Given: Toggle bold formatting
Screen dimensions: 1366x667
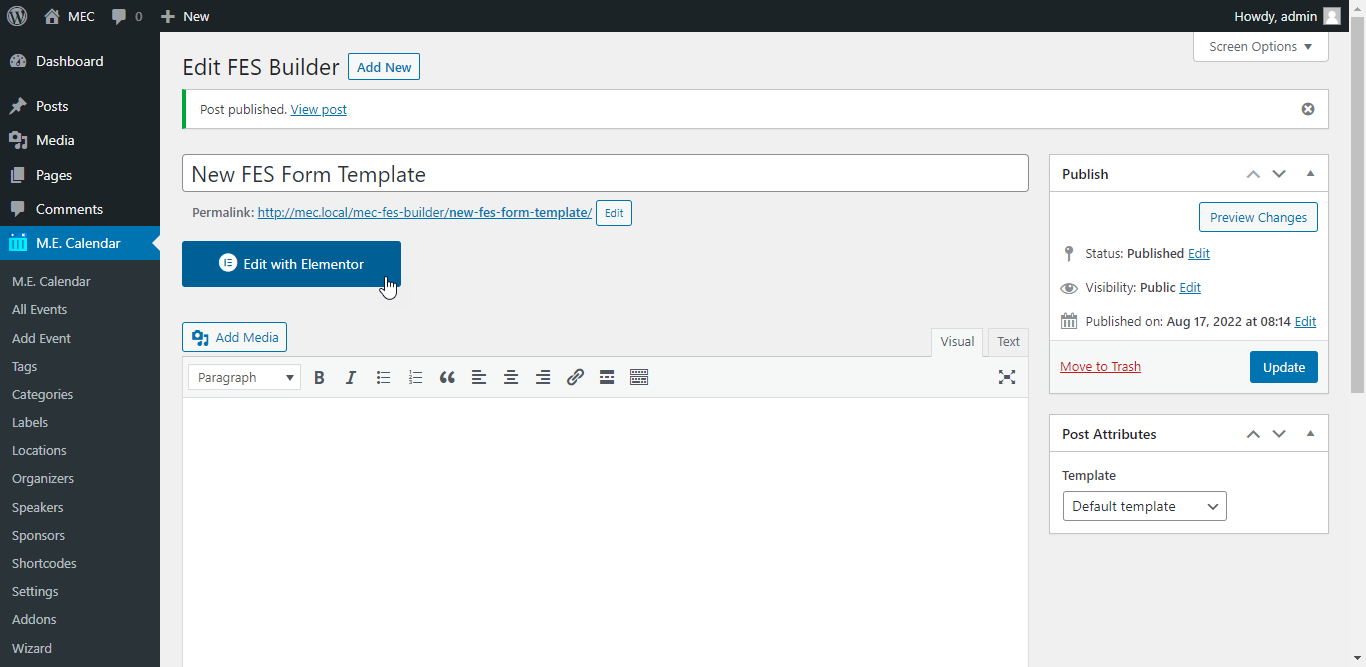Looking at the screenshot, I should pyautogui.click(x=319, y=377).
